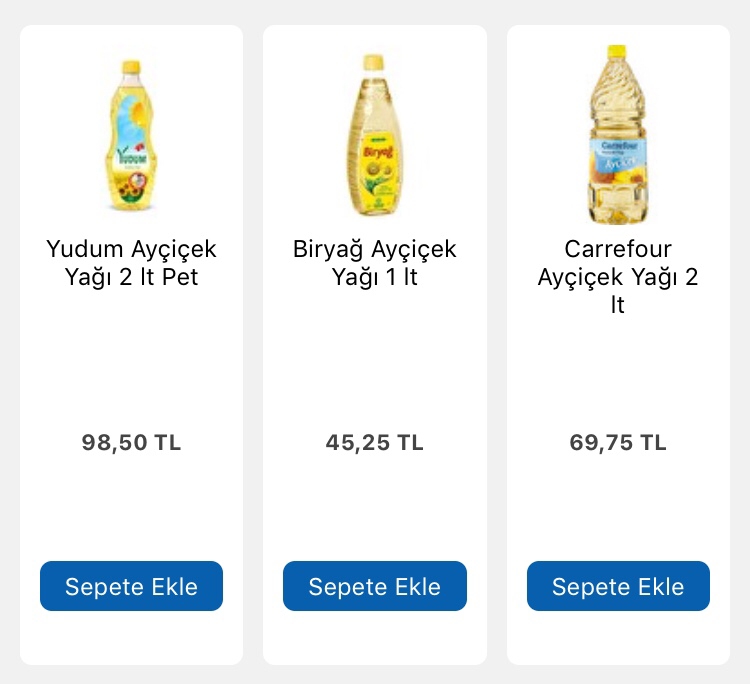Click the yellow cap of Biryağ bottle

pyautogui.click(x=373, y=62)
